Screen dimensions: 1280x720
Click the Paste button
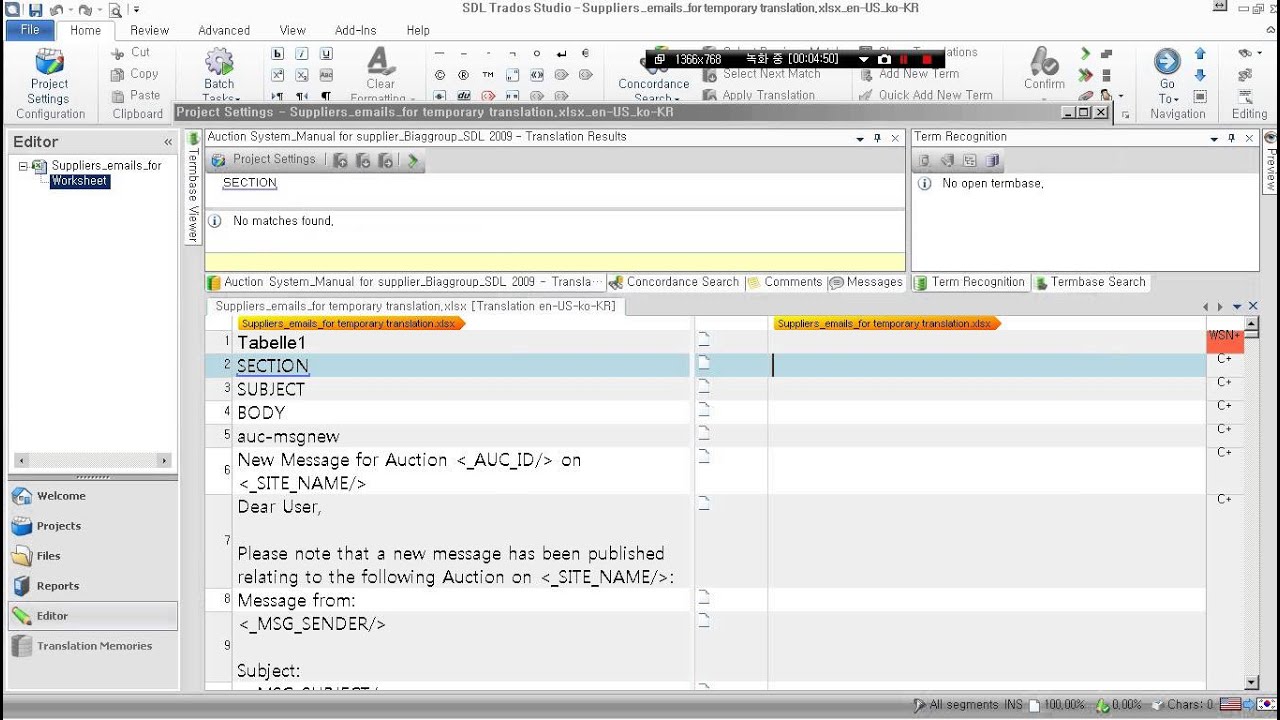pos(134,96)
